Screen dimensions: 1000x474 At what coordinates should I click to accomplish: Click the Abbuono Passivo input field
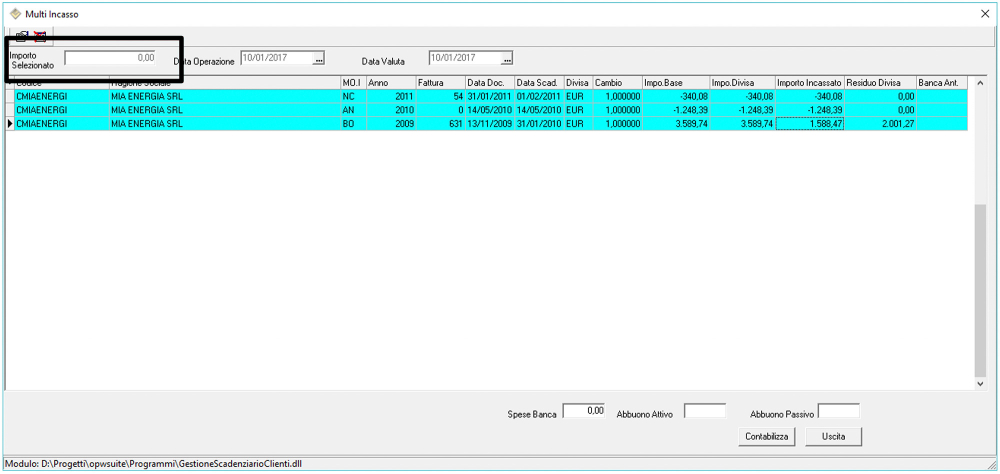click(838, 411)
